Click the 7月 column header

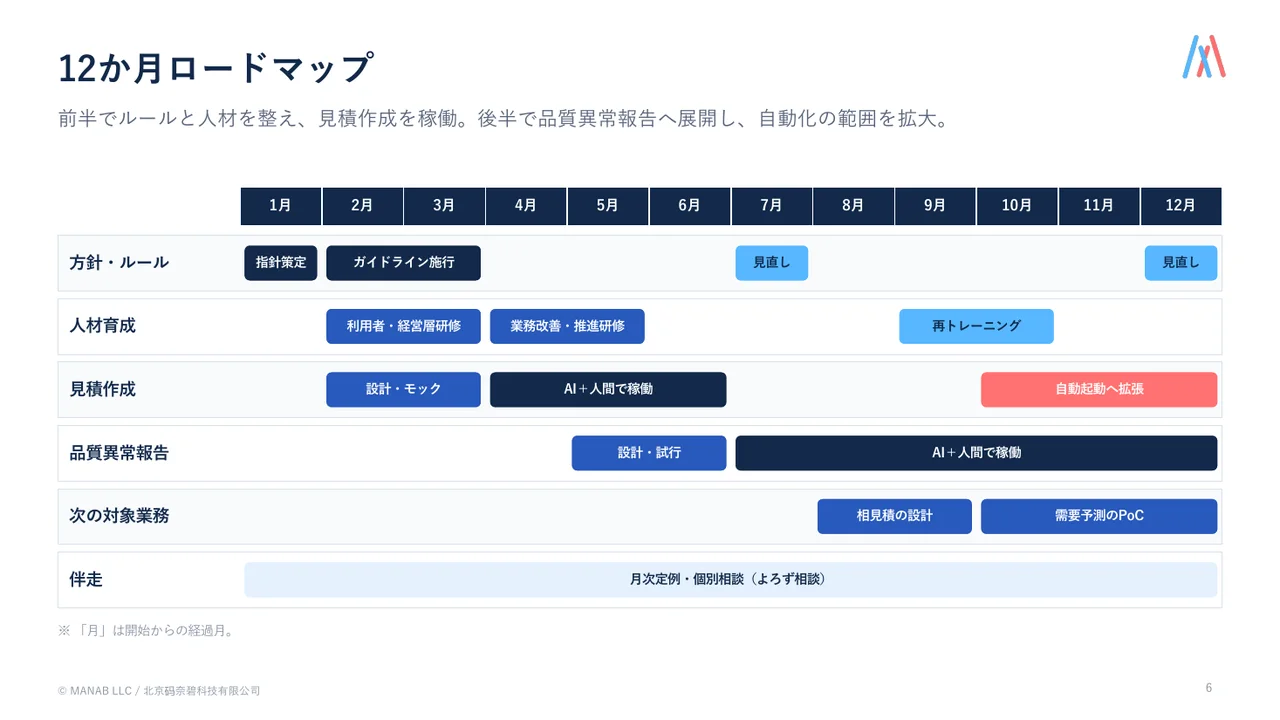[772, 206]
